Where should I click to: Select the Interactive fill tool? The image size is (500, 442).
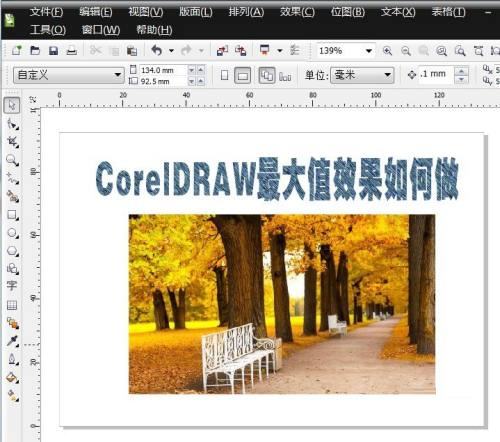tap(13, 395)
